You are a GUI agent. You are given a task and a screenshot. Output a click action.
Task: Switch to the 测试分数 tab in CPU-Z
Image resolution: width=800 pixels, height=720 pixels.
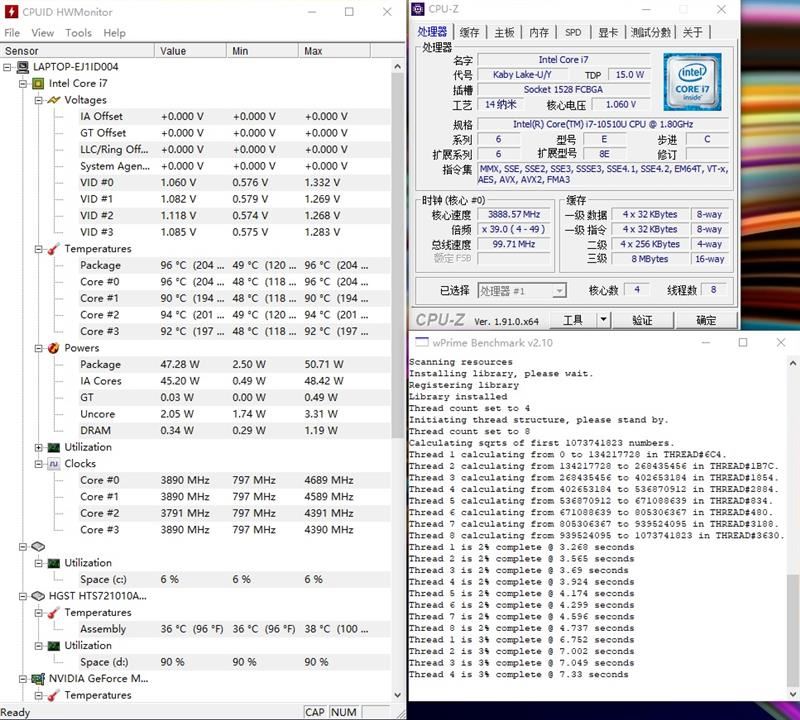[651, 32]
